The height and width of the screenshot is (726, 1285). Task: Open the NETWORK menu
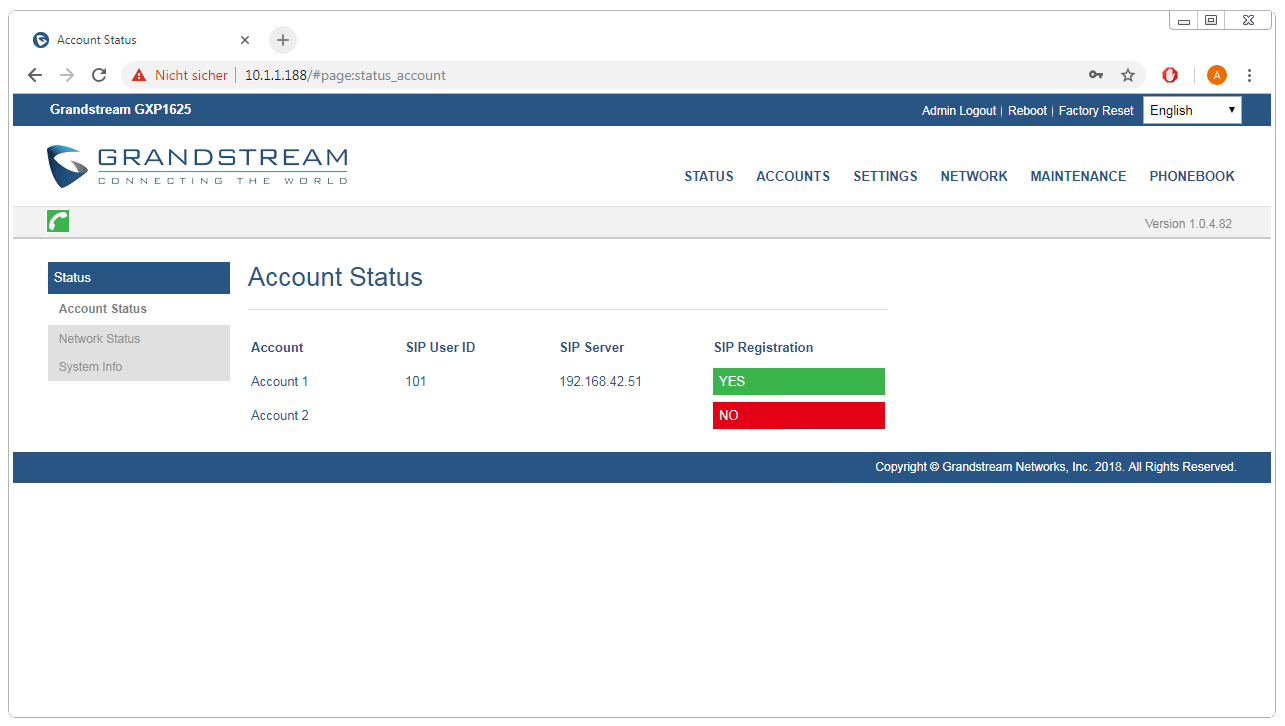(974, 176)
